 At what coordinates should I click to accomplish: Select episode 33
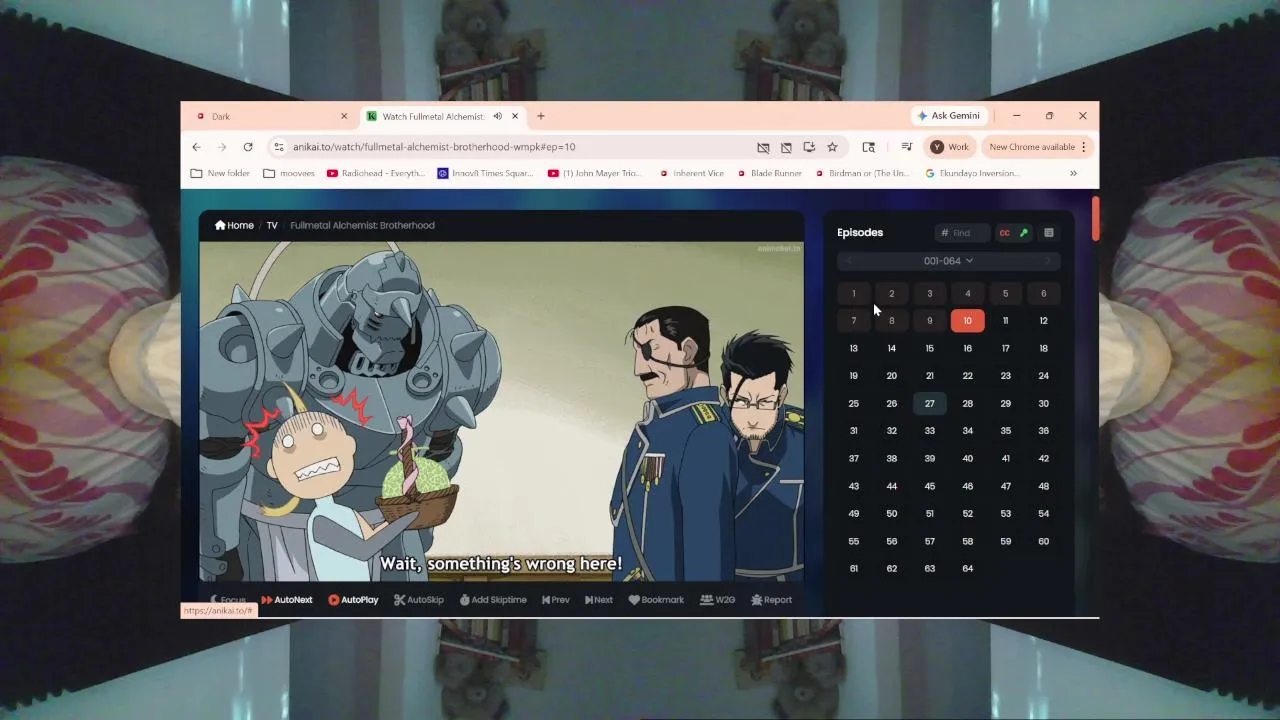pos(929,431)
